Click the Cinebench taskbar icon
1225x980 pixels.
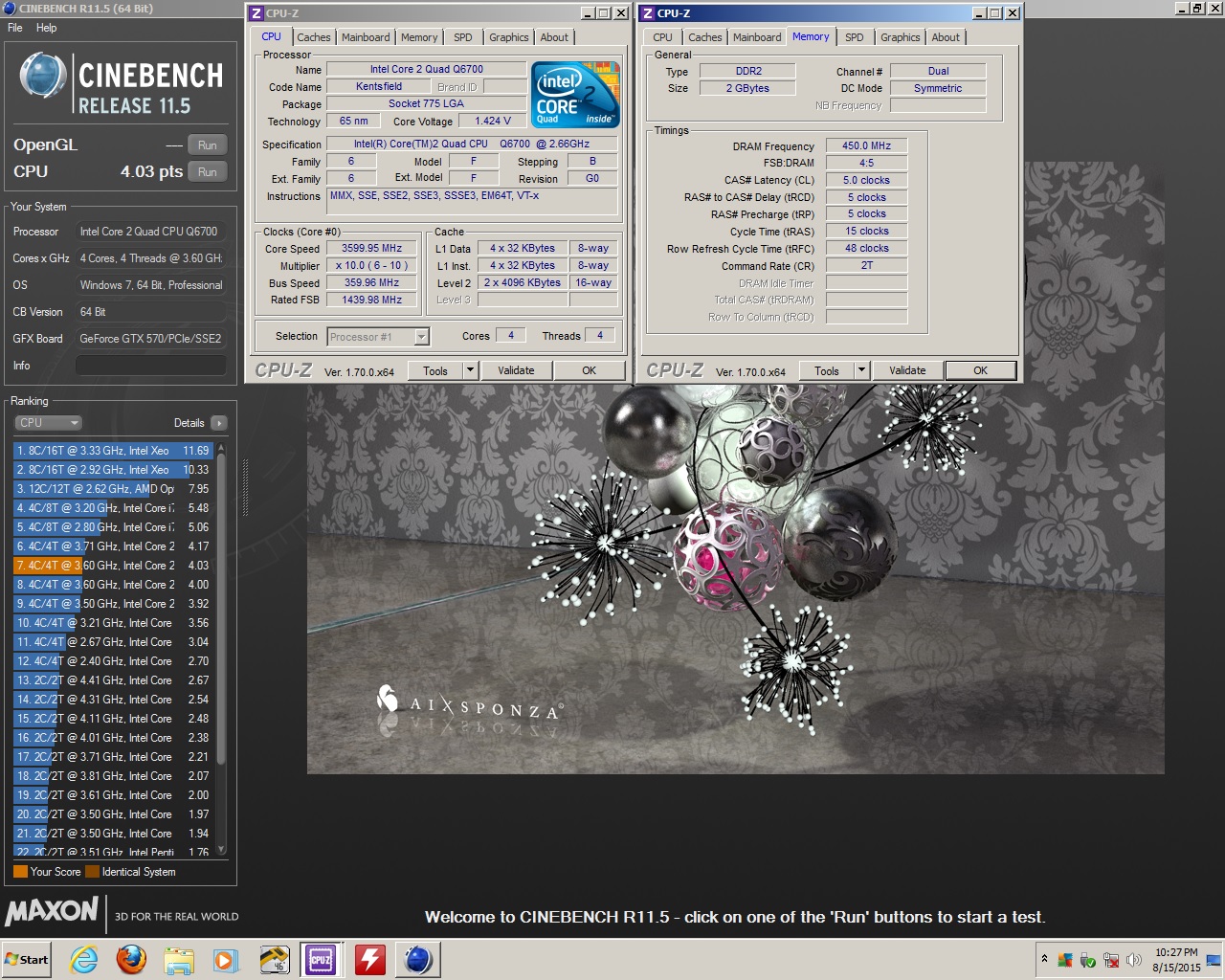coord(417,960)
